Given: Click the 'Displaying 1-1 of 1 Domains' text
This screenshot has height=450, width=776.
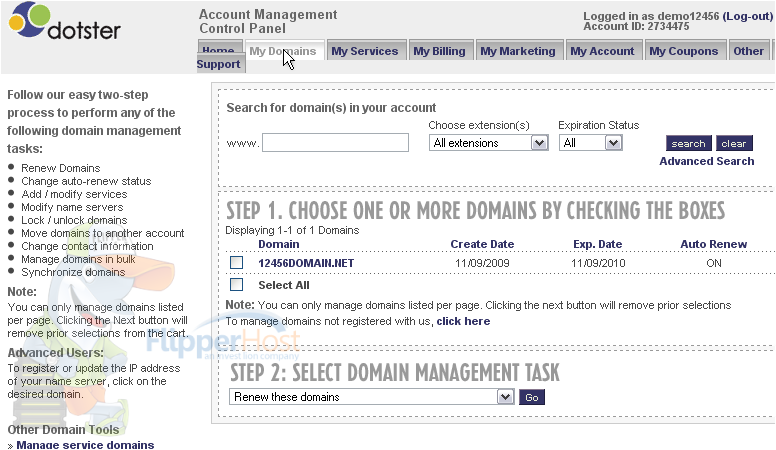Looking at the screenshot, I should coord(292,230).
